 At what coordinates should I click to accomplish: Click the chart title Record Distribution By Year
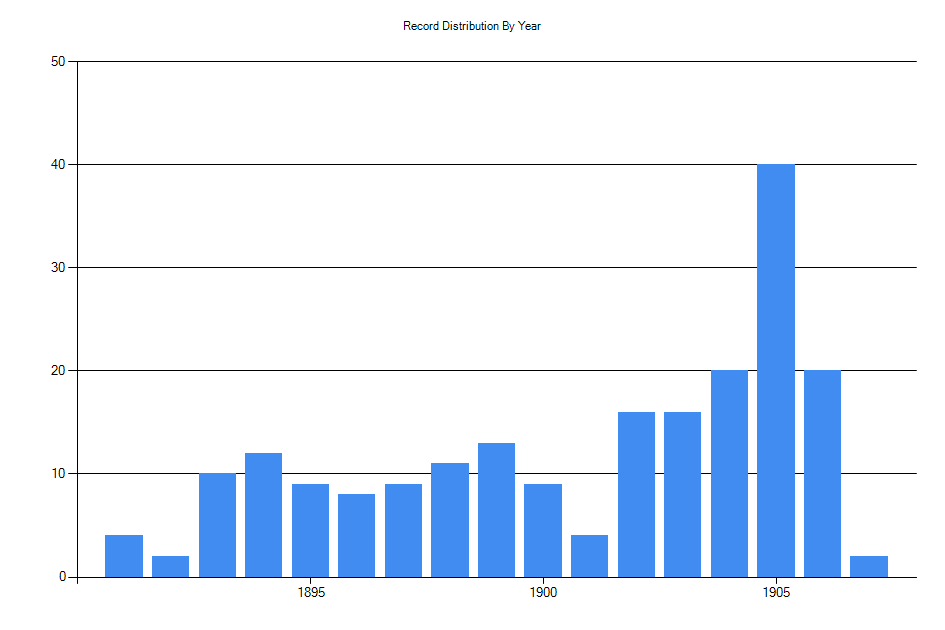[x=472, y=26]
